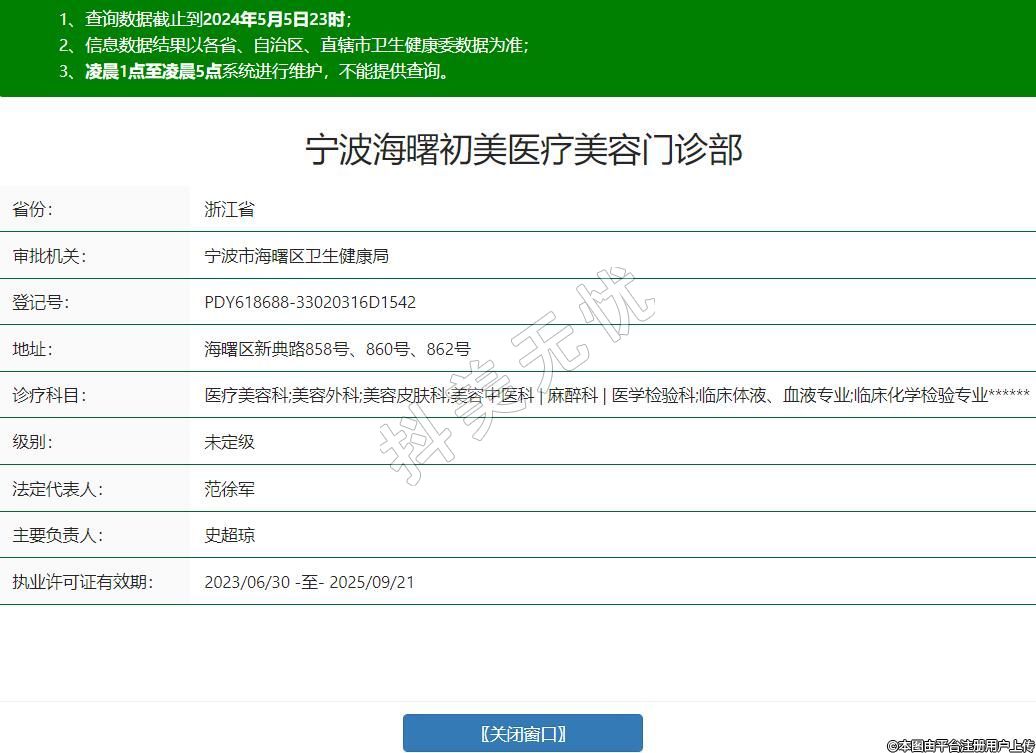Click the 未定级 level value
The height and width of the screenshot is (753, 1036).
pos(229,442)
